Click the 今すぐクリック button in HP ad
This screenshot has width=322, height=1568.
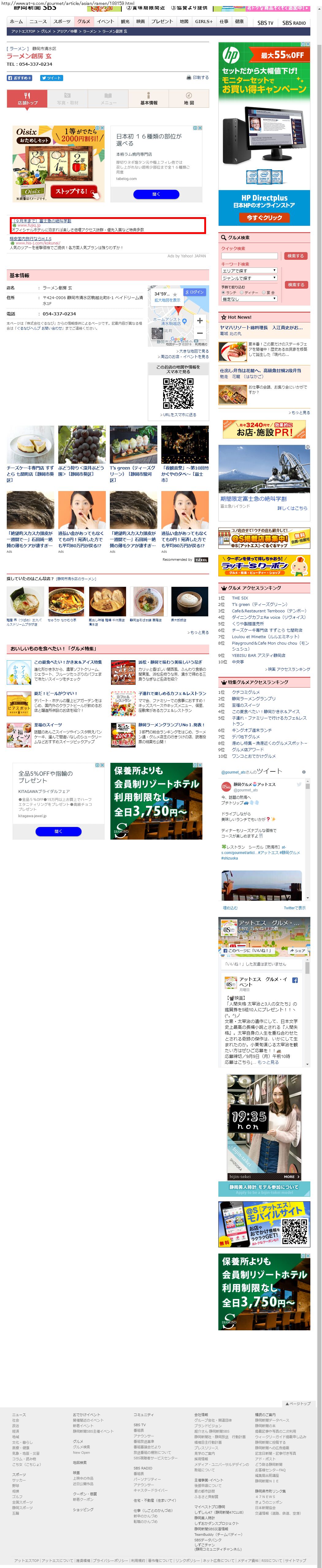[264, 217]
